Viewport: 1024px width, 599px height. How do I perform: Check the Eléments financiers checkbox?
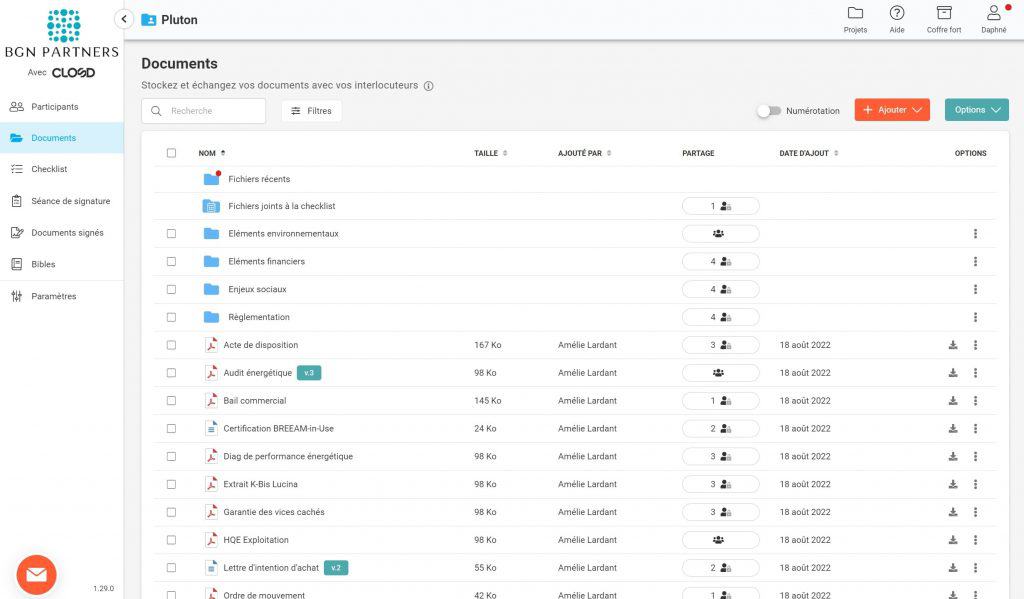pos(171,261)
